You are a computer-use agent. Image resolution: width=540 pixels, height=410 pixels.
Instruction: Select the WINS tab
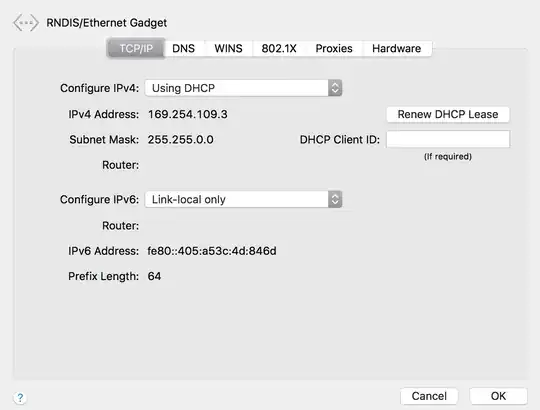[228, 49]
